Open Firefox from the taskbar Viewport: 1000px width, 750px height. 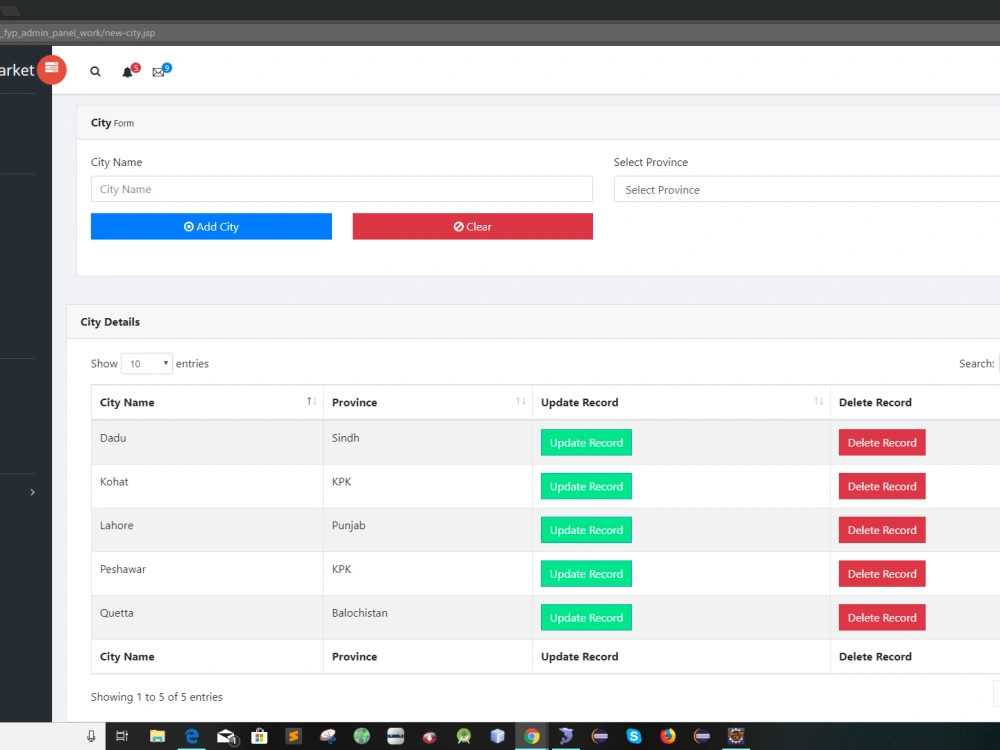tap(668, 736)
